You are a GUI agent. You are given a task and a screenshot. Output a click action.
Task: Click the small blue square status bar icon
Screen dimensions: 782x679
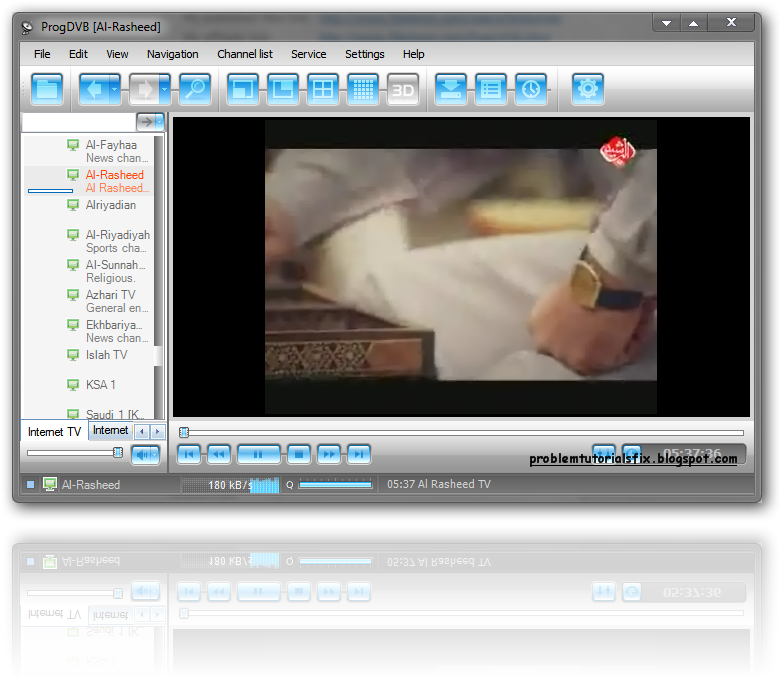(x=30, y=484)
